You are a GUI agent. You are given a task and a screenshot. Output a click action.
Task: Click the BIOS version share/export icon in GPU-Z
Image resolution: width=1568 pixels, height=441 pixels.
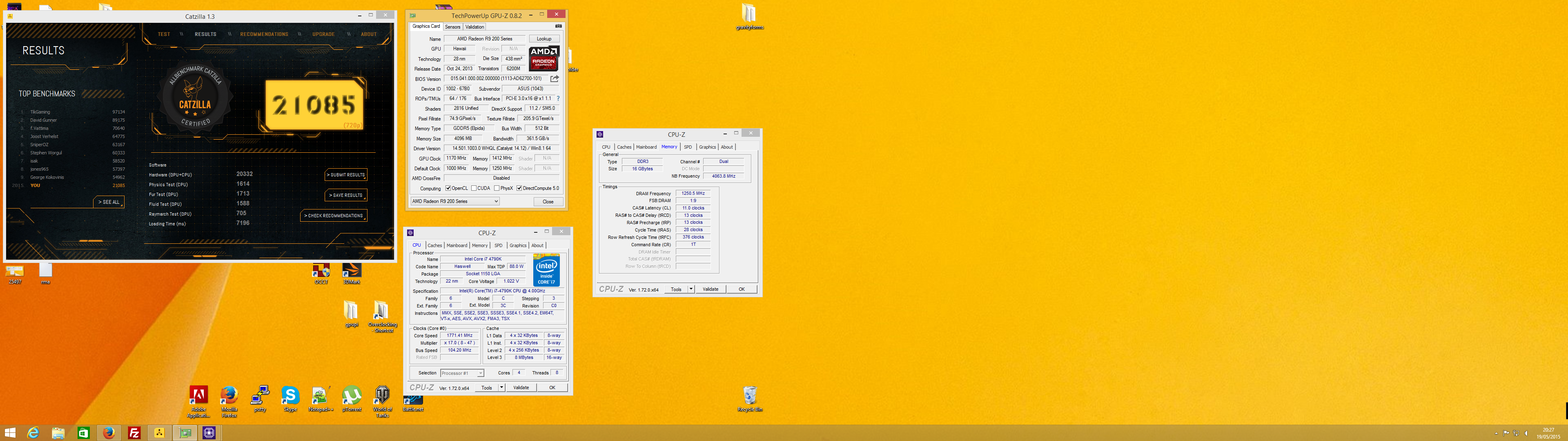pos(555,78)
